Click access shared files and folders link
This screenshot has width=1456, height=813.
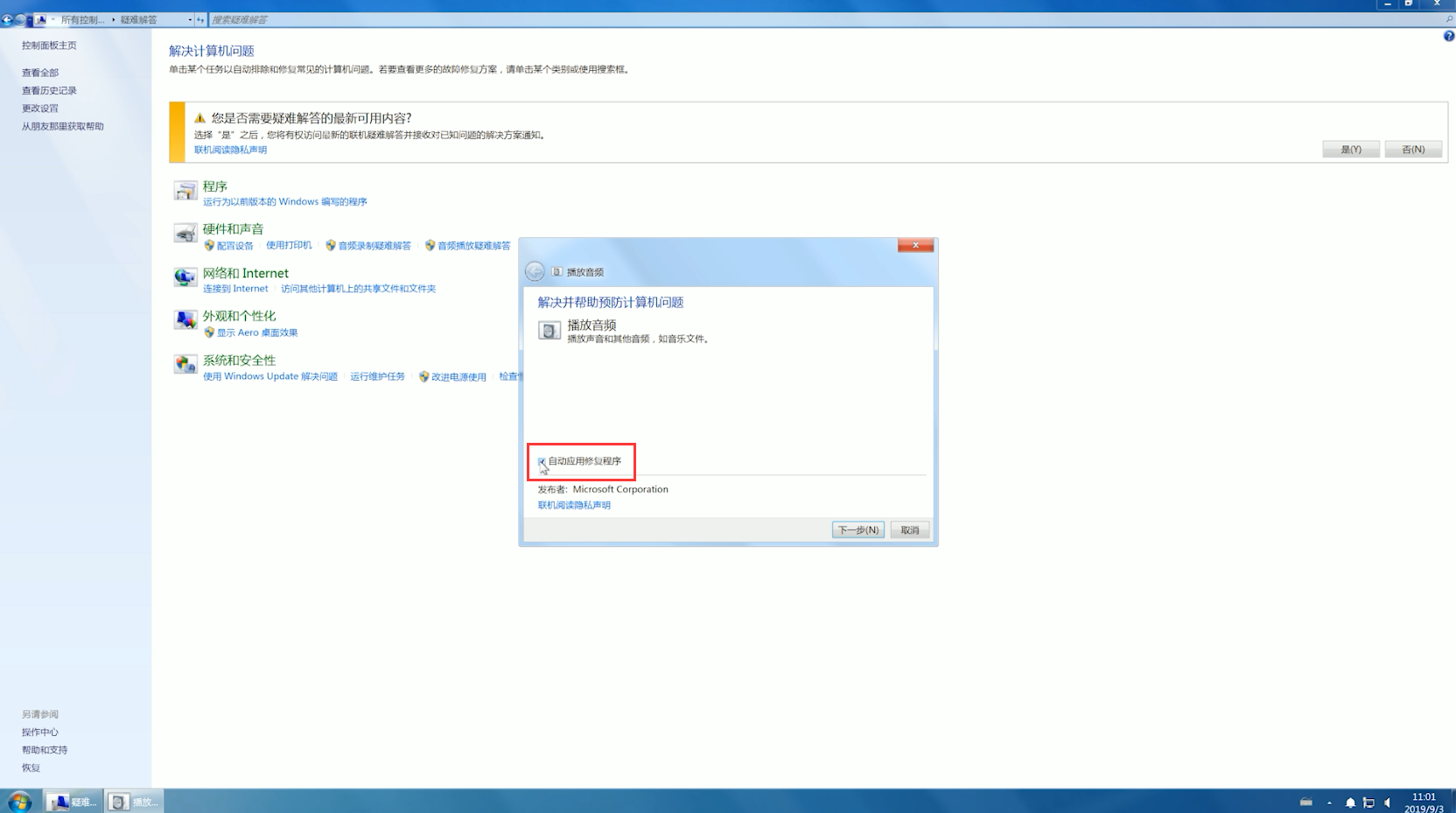(x=358, y=289)
